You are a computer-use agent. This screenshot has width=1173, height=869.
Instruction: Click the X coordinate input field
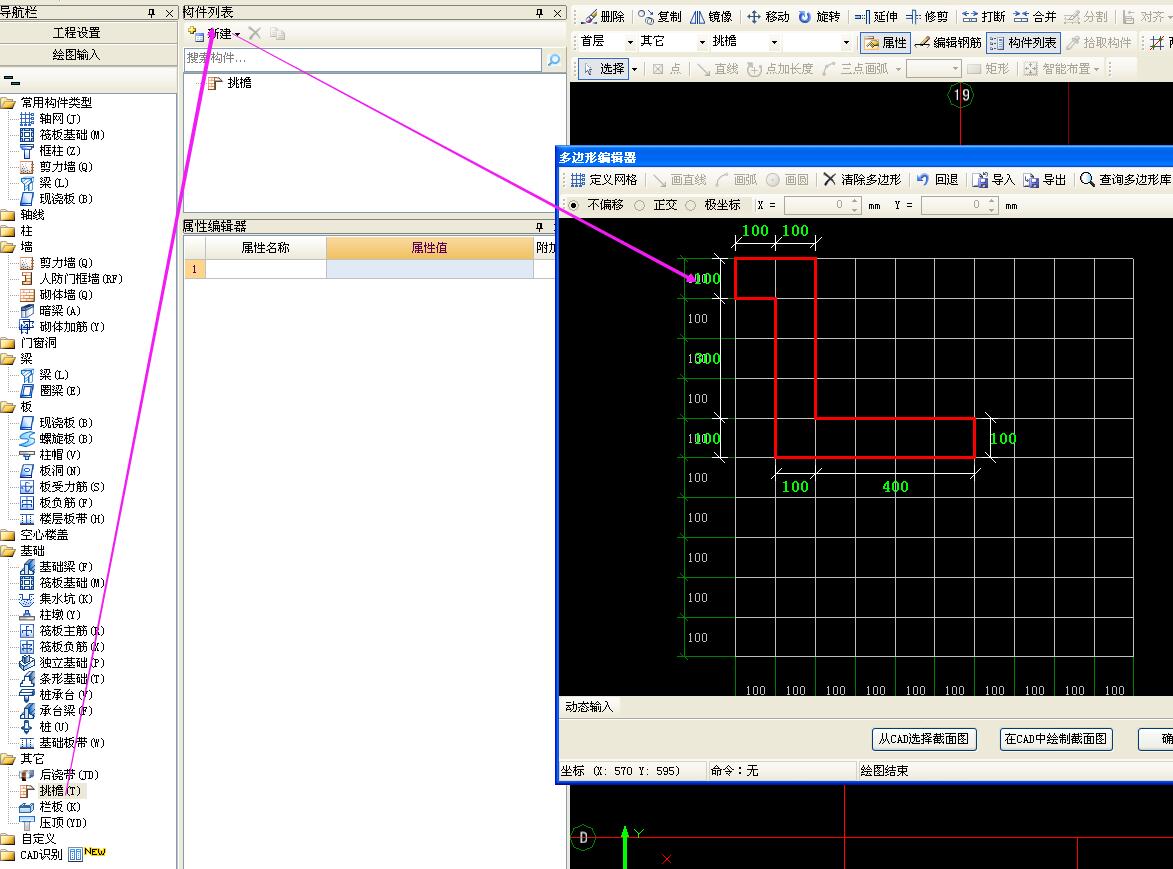(815, 205)
